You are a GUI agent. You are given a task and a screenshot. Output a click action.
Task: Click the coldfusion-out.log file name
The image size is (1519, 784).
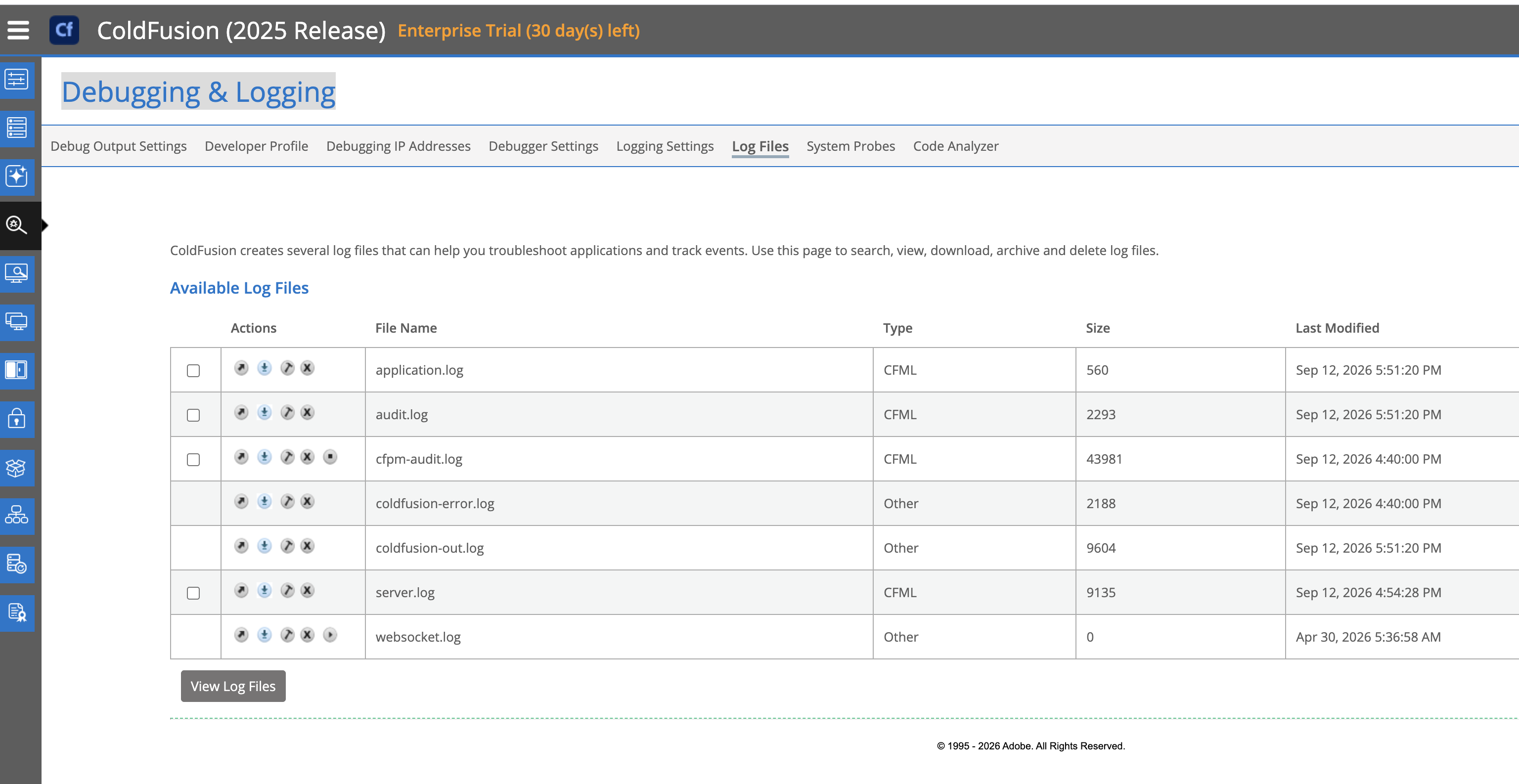[x=430, y=548]
